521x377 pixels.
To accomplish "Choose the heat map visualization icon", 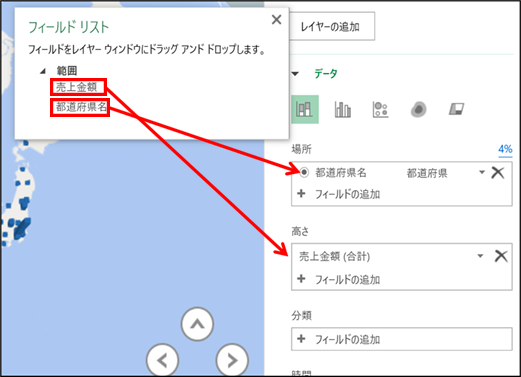I will tap(418, 109).
